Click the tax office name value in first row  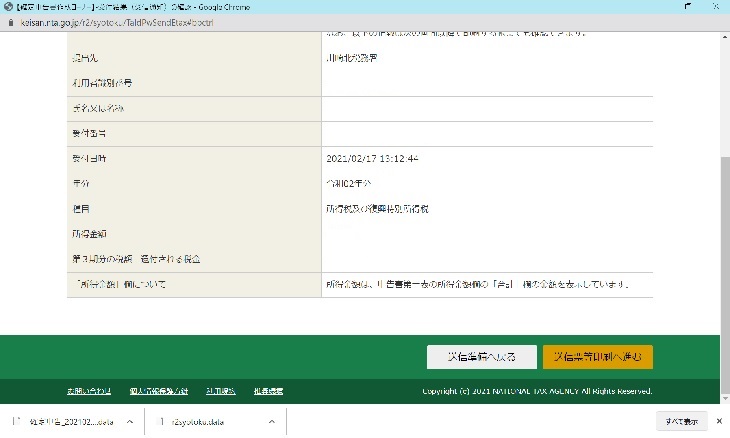[x=351, y=58]
